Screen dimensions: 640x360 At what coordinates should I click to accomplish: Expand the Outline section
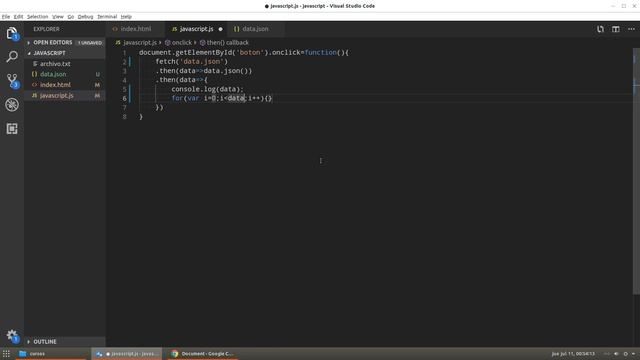(x=64, y=342)
